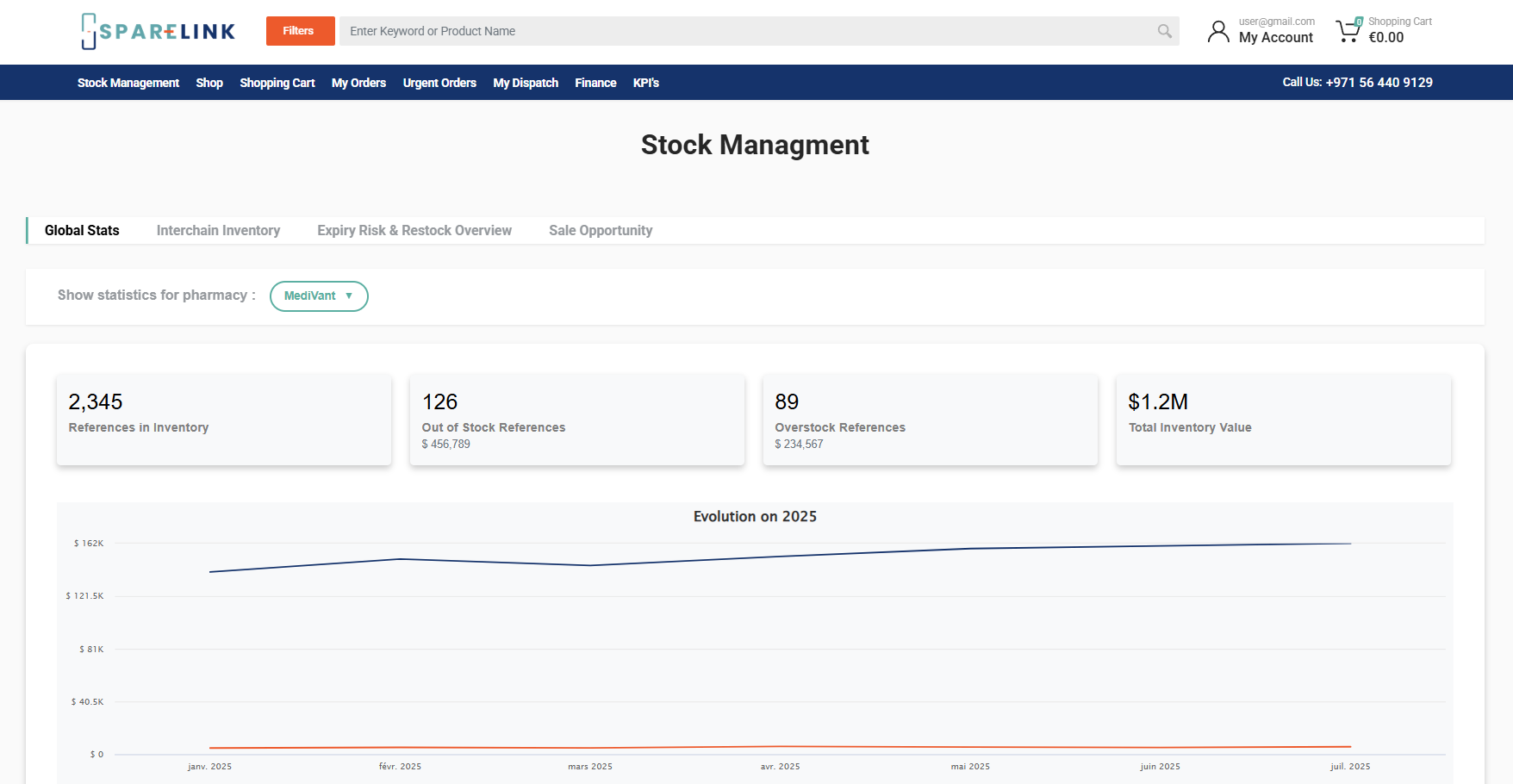The height and width of the screenshot is (784, 1513).
Task: Open the Finance menu item
Action: (x=595, y=83)
